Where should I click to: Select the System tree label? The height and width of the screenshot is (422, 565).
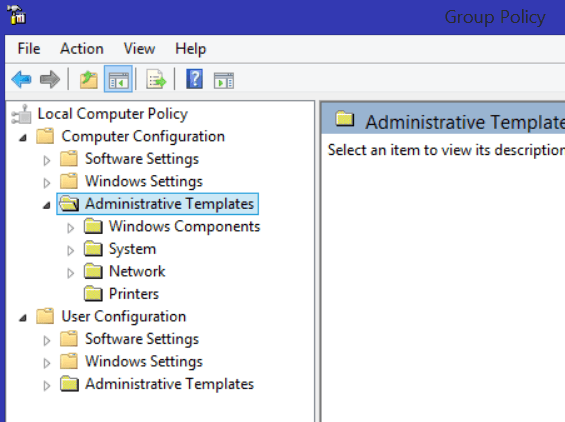click(x=132, y=249)
